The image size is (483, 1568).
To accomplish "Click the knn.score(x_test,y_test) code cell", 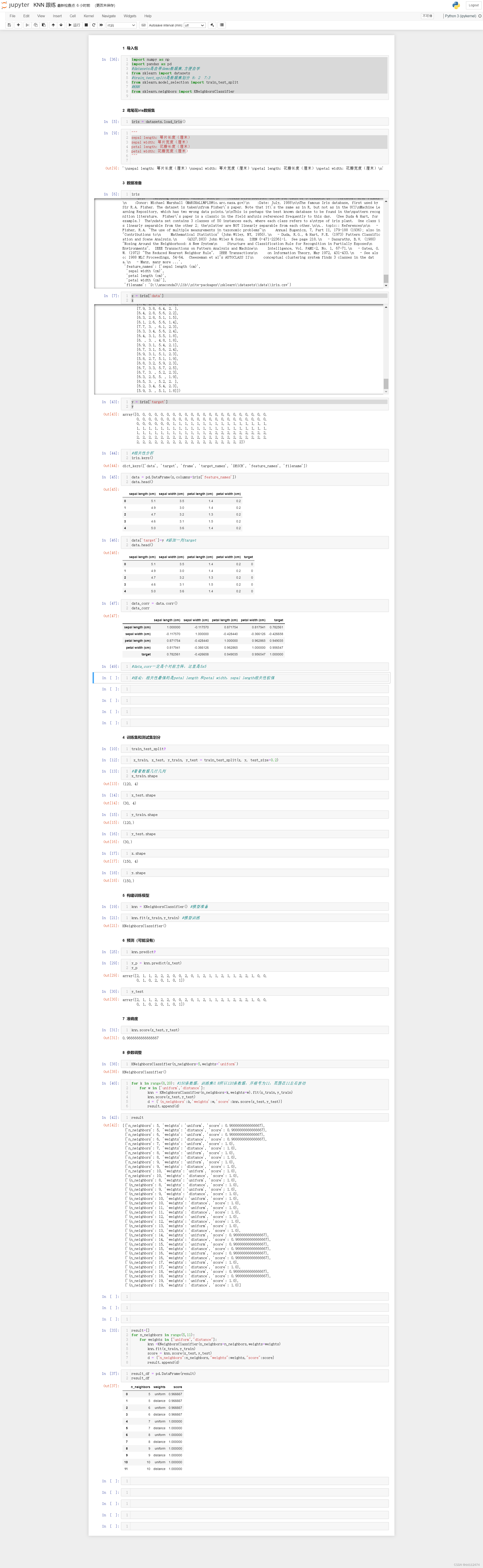I will (255, 1030).
